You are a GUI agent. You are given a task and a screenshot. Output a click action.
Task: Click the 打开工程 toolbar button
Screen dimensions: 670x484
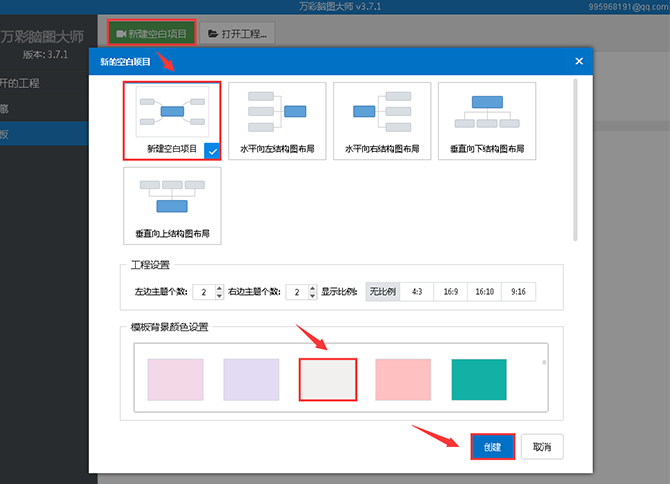pyautogui.click(x=237, y=33)
